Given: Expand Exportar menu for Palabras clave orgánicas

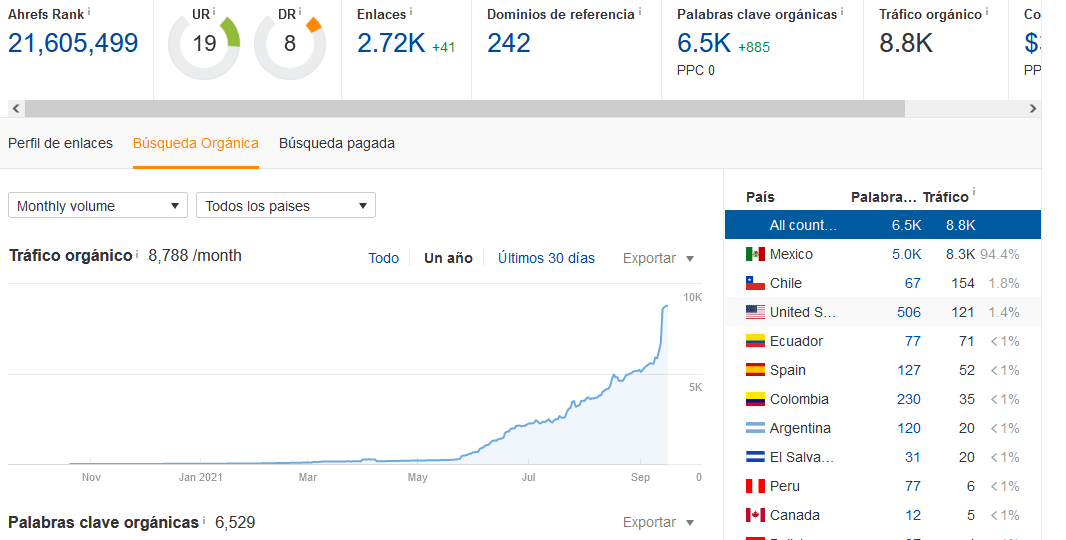Looking at the screenshot, I should 658,522.
